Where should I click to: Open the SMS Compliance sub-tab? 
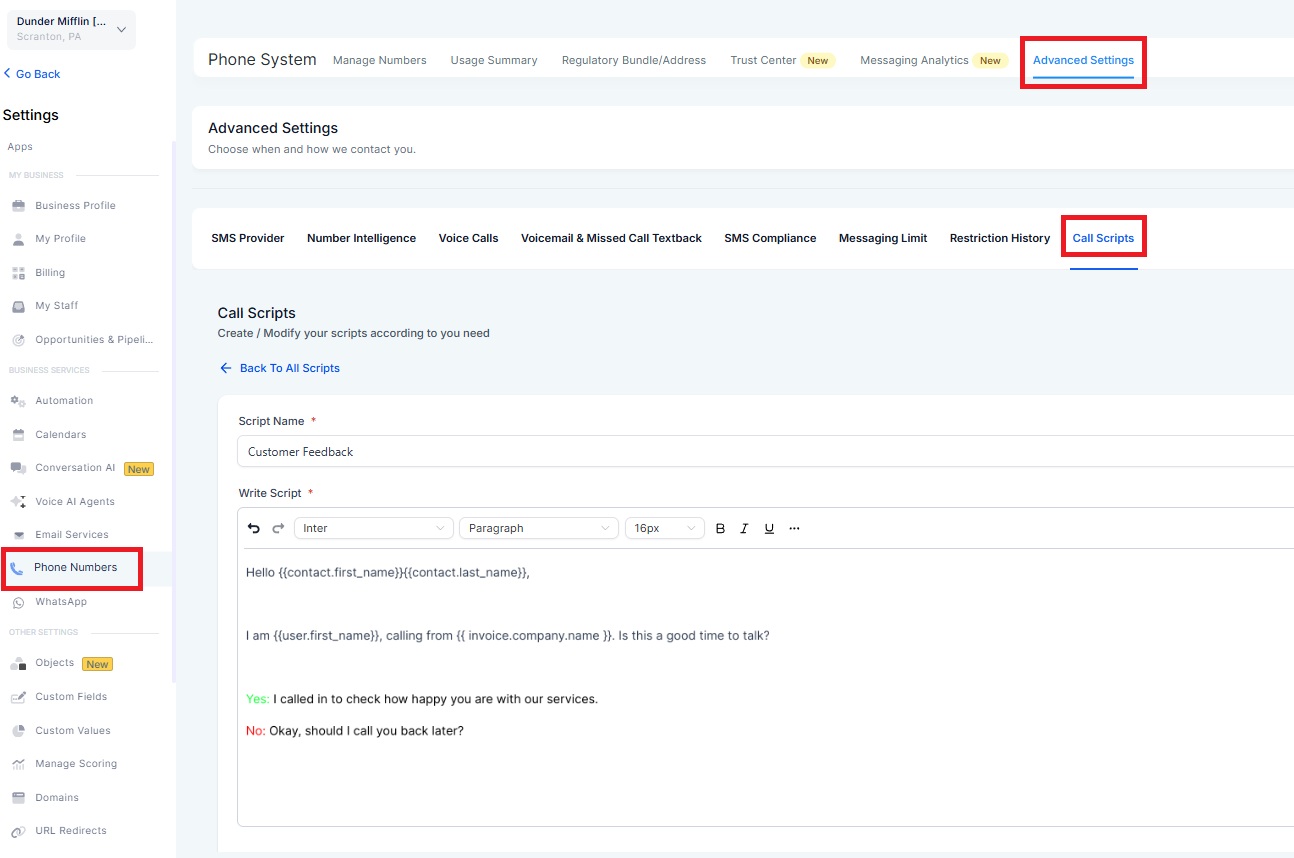pyautogui.click(x=770, y=238)
